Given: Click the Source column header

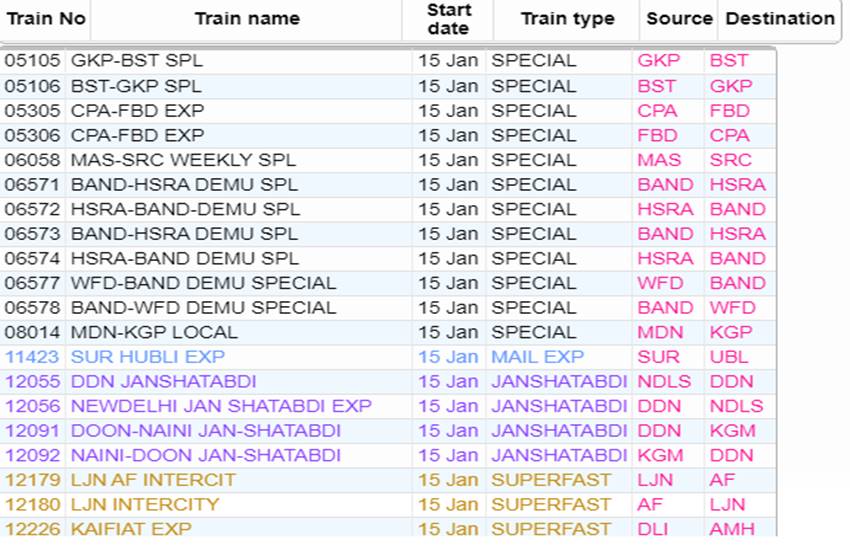Looking at the screenshot, I should [x=679, y=19].
